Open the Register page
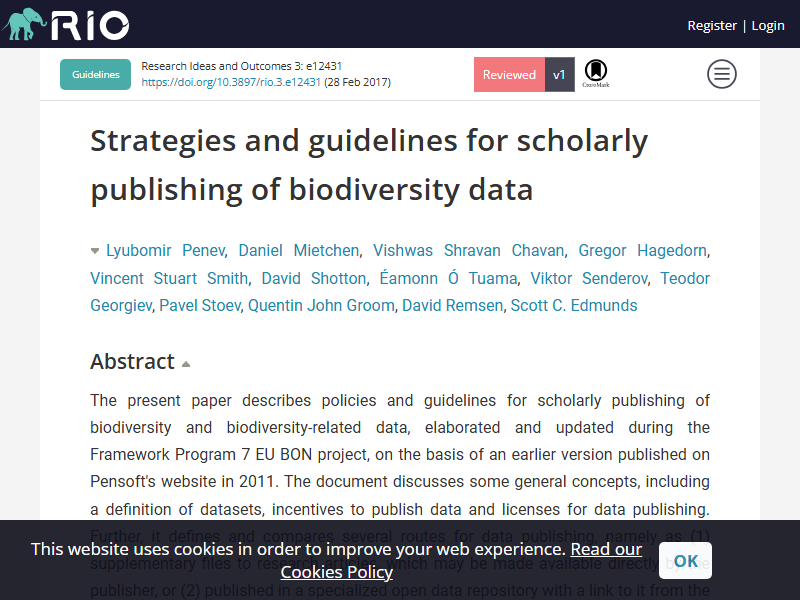This screenshot has width=800, height=600. coord(712,26)
